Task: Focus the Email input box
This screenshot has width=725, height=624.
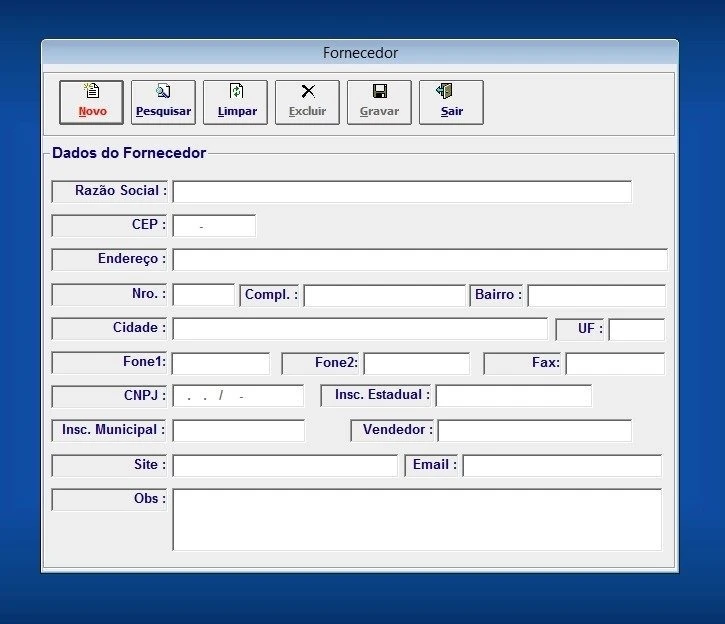Action: 561,465
